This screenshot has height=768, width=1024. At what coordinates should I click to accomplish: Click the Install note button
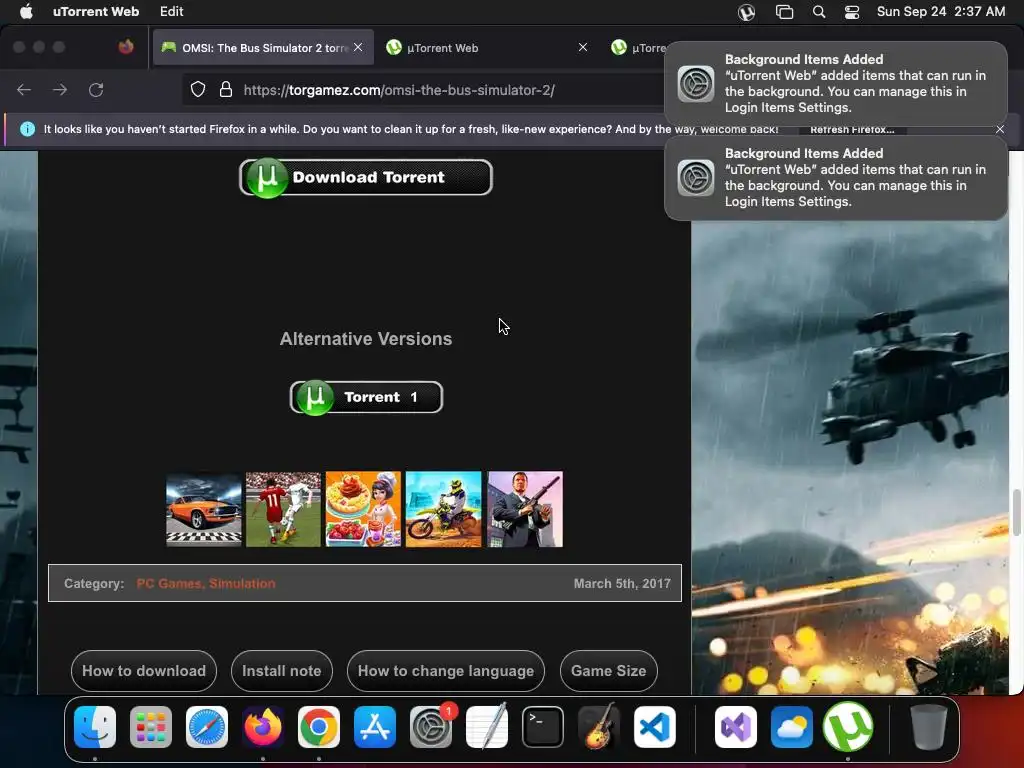tap(281, 671)
